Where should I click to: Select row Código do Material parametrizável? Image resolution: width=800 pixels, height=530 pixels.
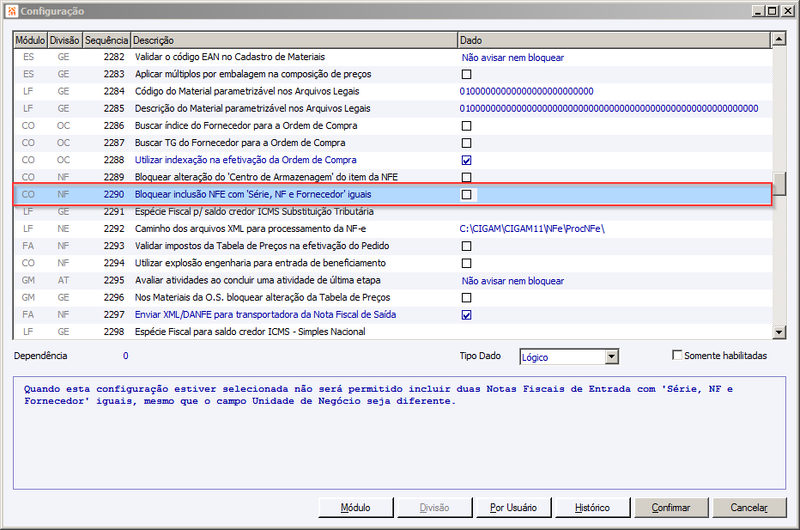pos(392,91)
